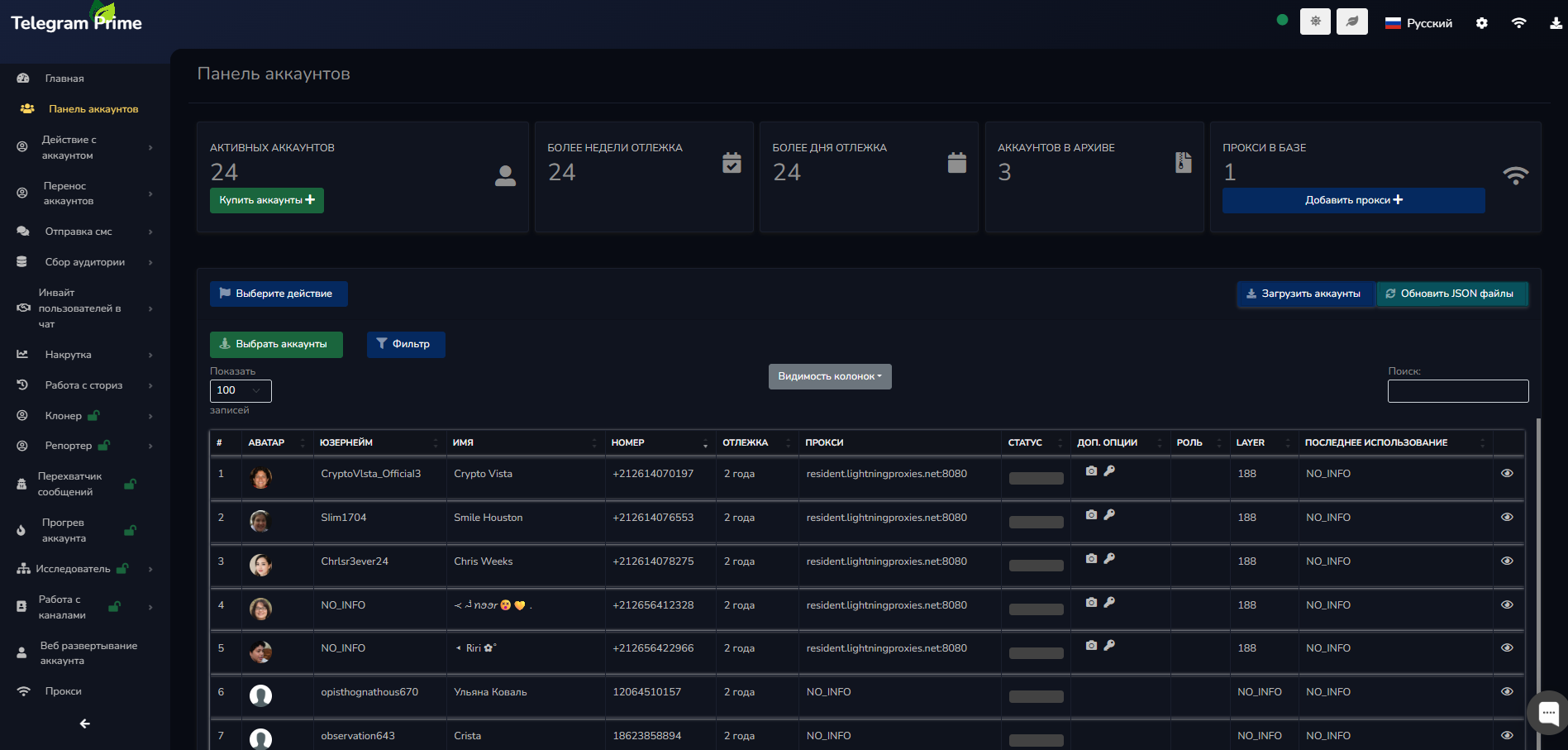Collapse sidebar with the back arrow
The width and height of the screenshot is (1568, 750).
[x=84, y=724]
